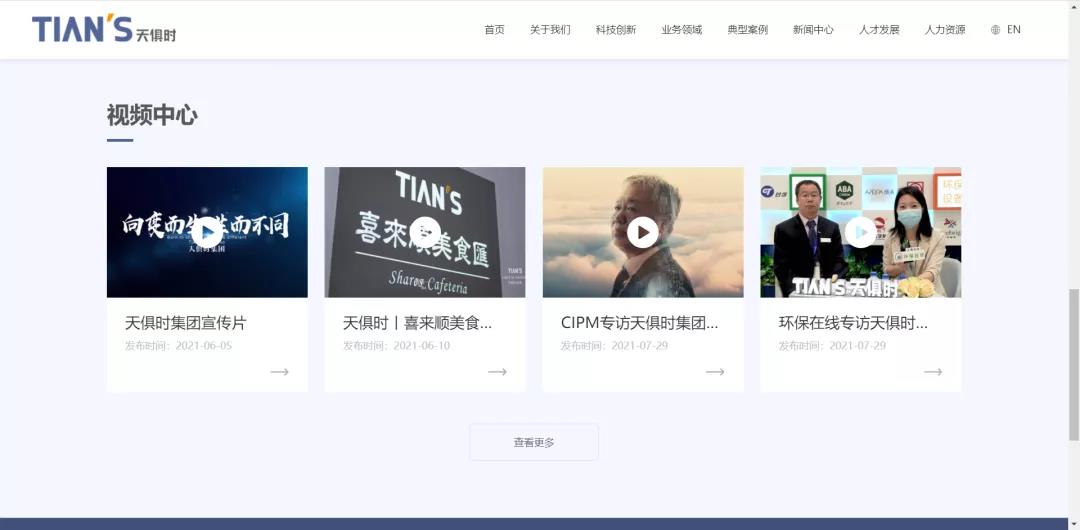Screen dimensions: 1080x530
Task: Open the 首页 menu item
Action: click(x=494, y=30)
